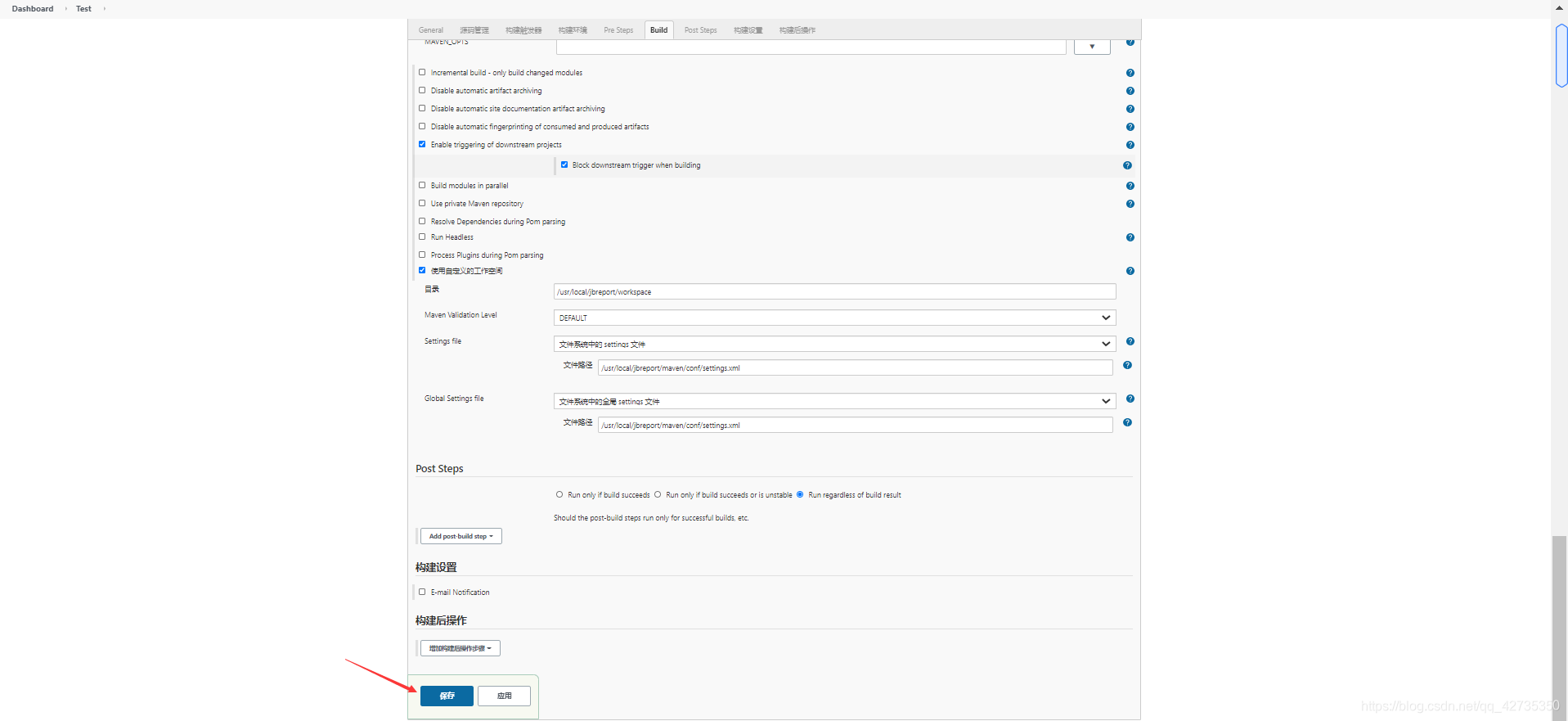The height and width of the screenshot is (721, 1568).
Task: Open the Settings file dropdown
Action: [834, 344]
